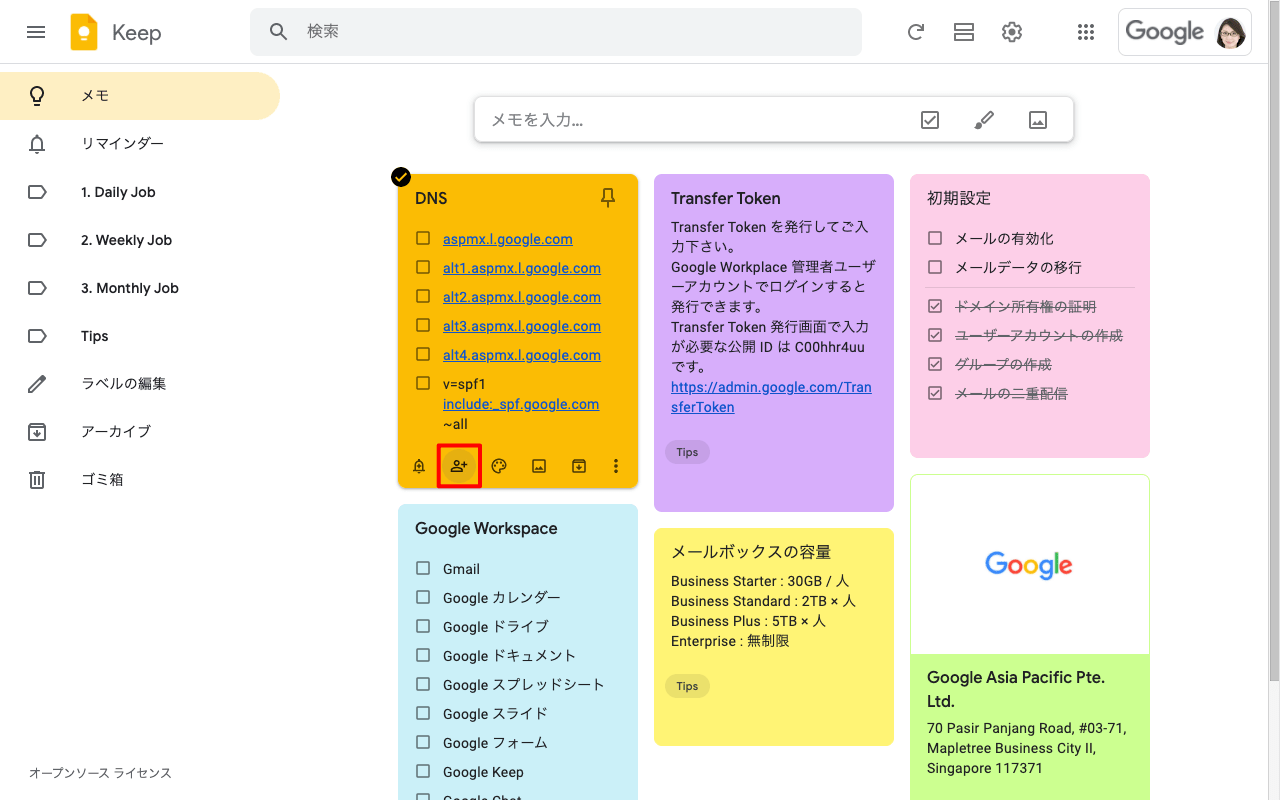This screenshot has width=1280, height=800.
Task: Switch to list view layout
Action: coord(964,32)
